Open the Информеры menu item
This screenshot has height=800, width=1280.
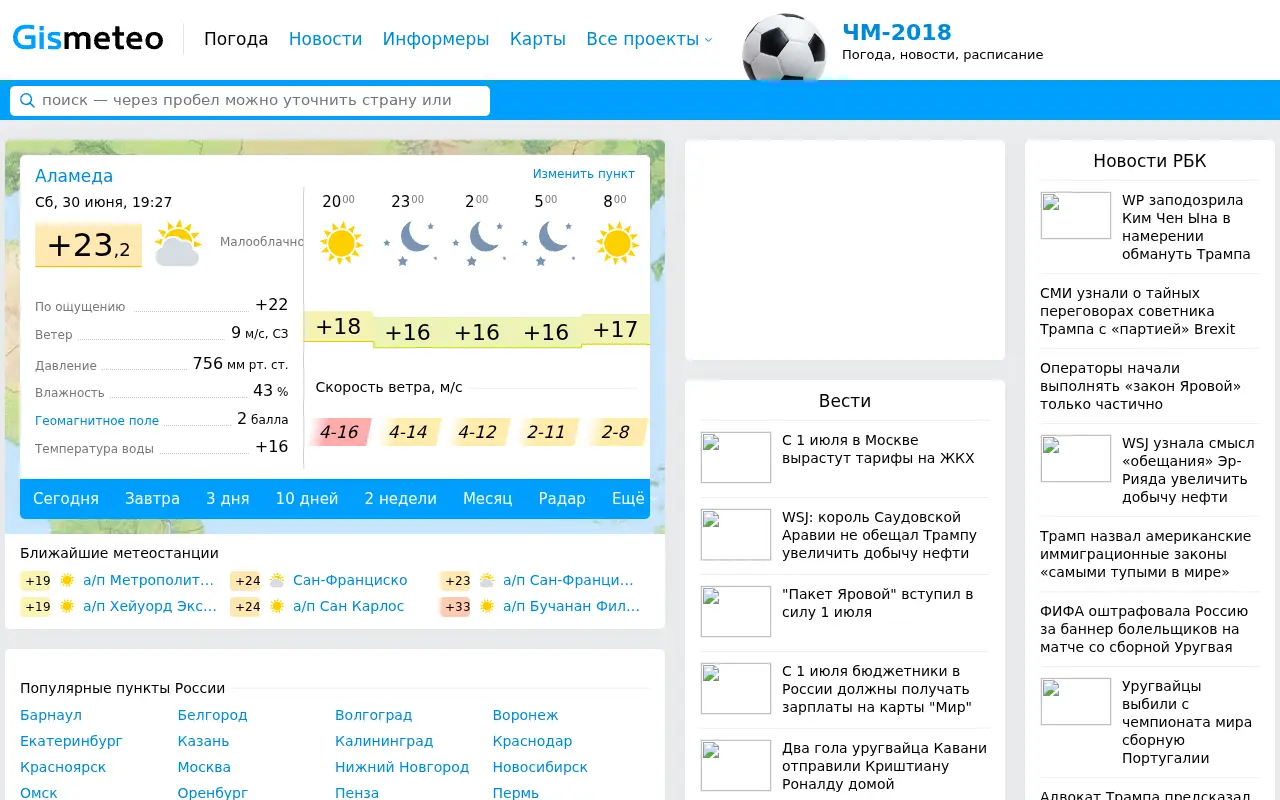[436, 39]
